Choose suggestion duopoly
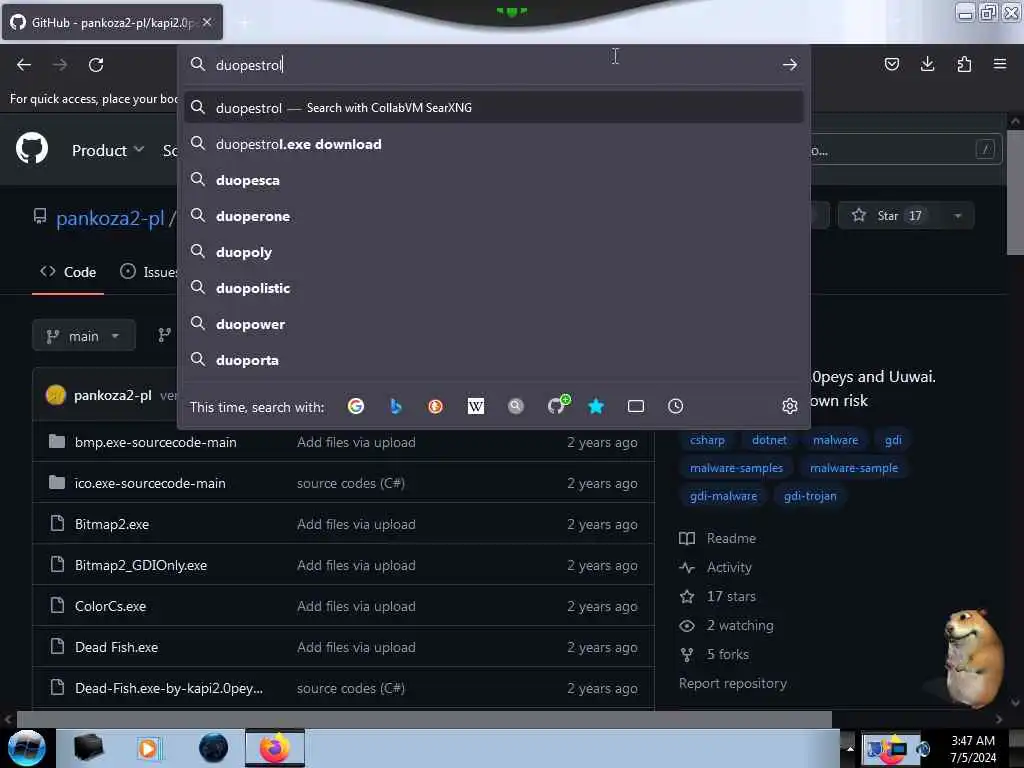This screenshot has width=1024, height=768. pyautogui.click(x=494, y=252)
